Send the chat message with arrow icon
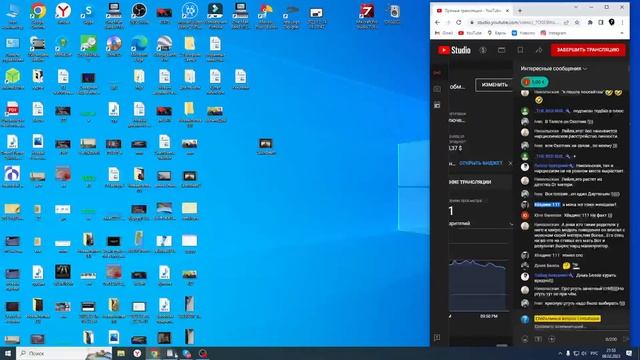This screenshot has height=360, width=640. [x=626, y=339]
